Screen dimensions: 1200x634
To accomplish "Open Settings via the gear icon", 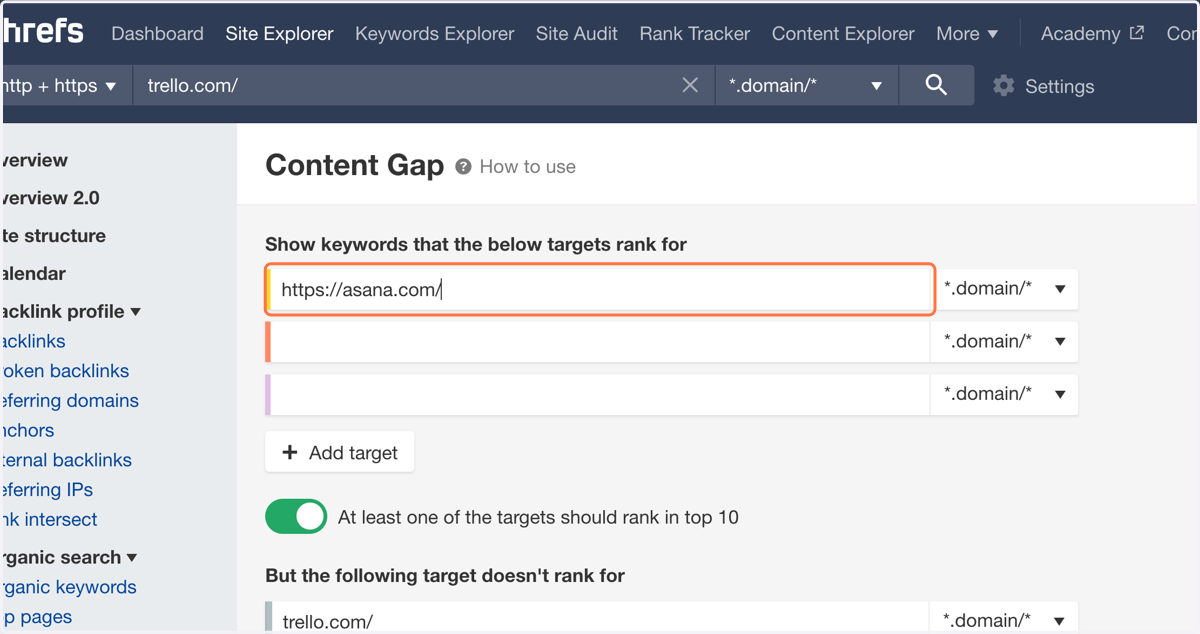I will tap(1004, 86).
